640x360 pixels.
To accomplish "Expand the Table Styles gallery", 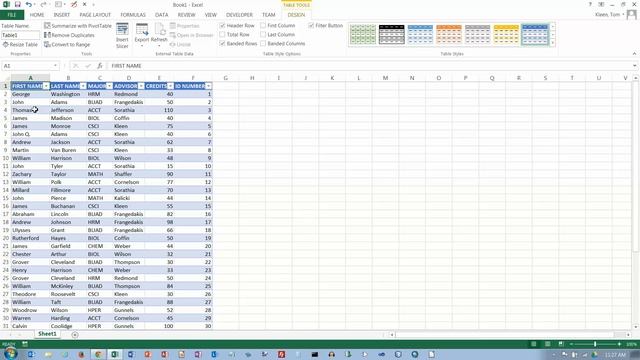I will [553, 43].
